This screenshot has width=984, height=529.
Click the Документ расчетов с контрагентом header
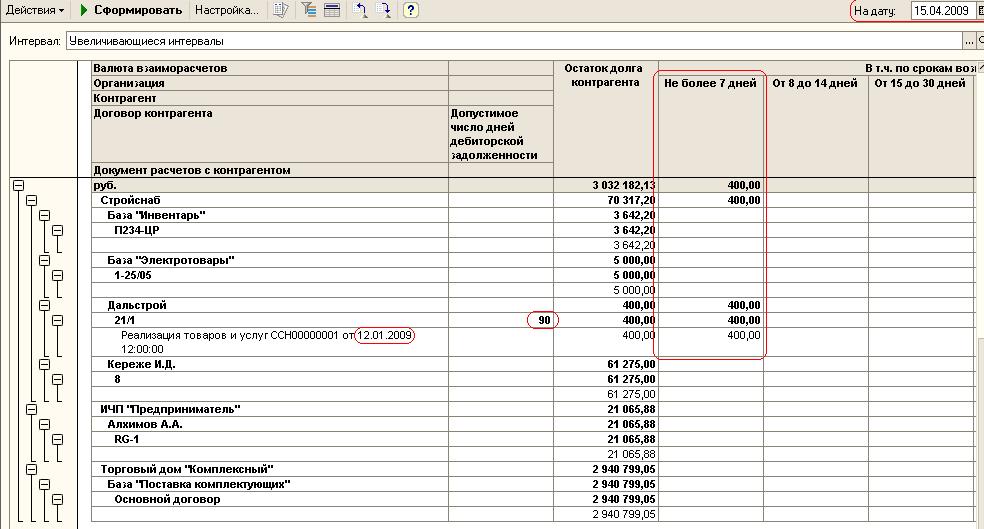[270, 170]
